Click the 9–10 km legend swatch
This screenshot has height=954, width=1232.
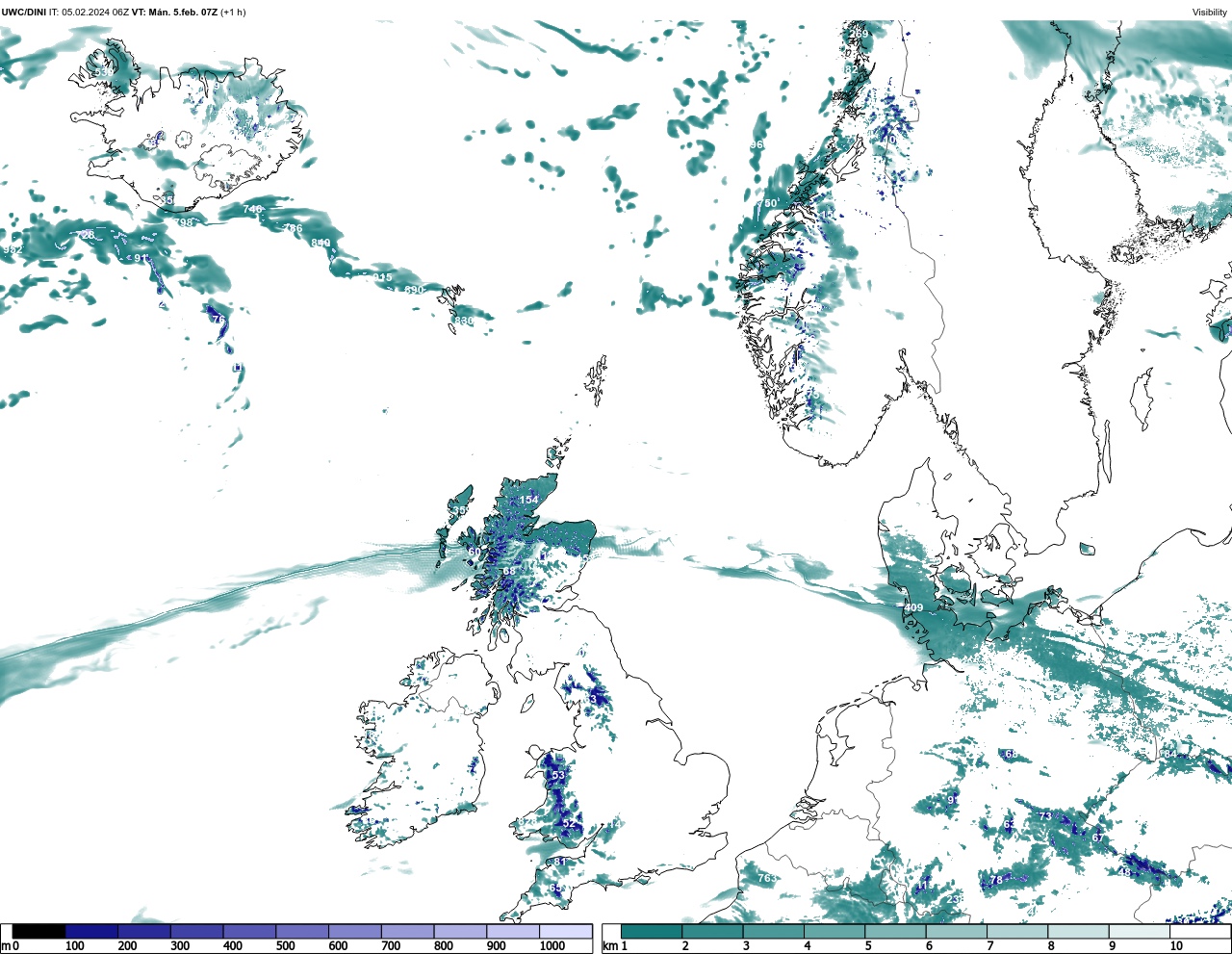coord(1139,931)
